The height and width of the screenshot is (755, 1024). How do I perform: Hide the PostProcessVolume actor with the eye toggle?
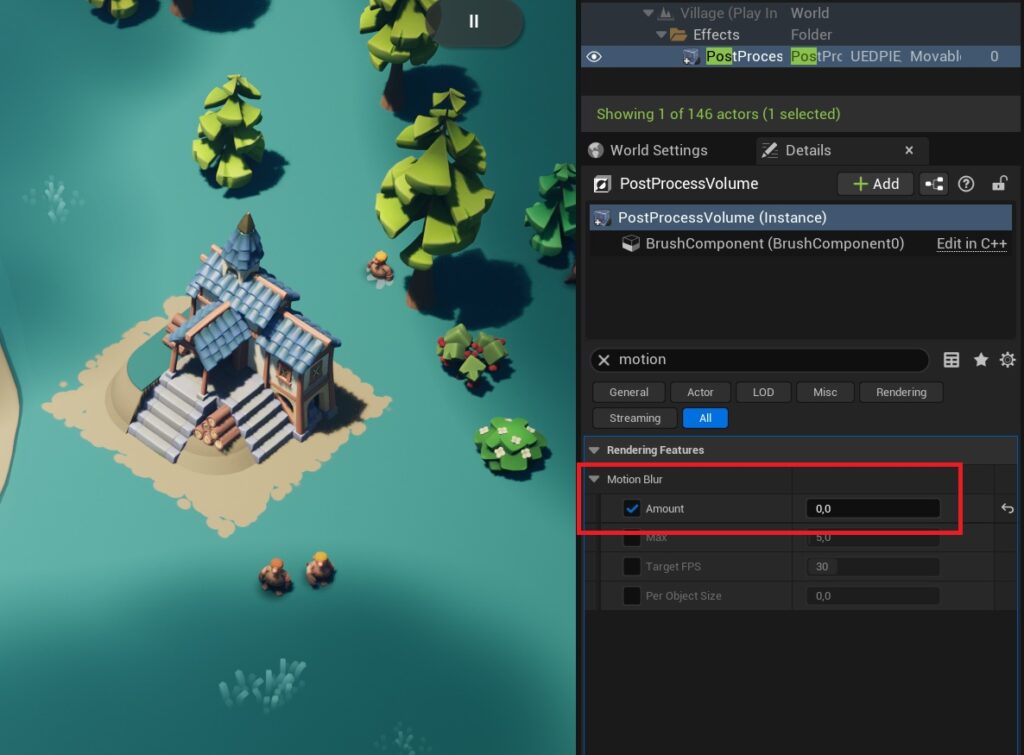pyautogui.click(x=594, y=57)
